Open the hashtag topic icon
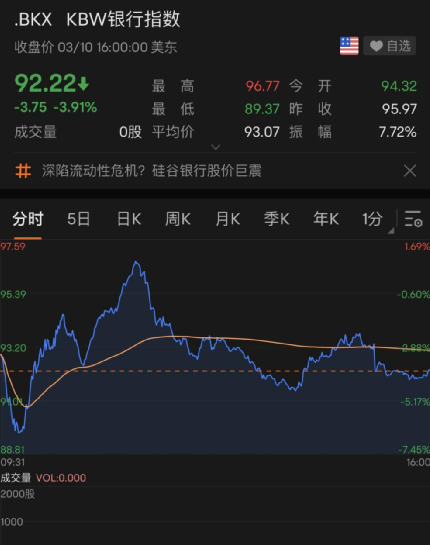The width and height of the screenshot is (430, 545). tap(23, 171)
